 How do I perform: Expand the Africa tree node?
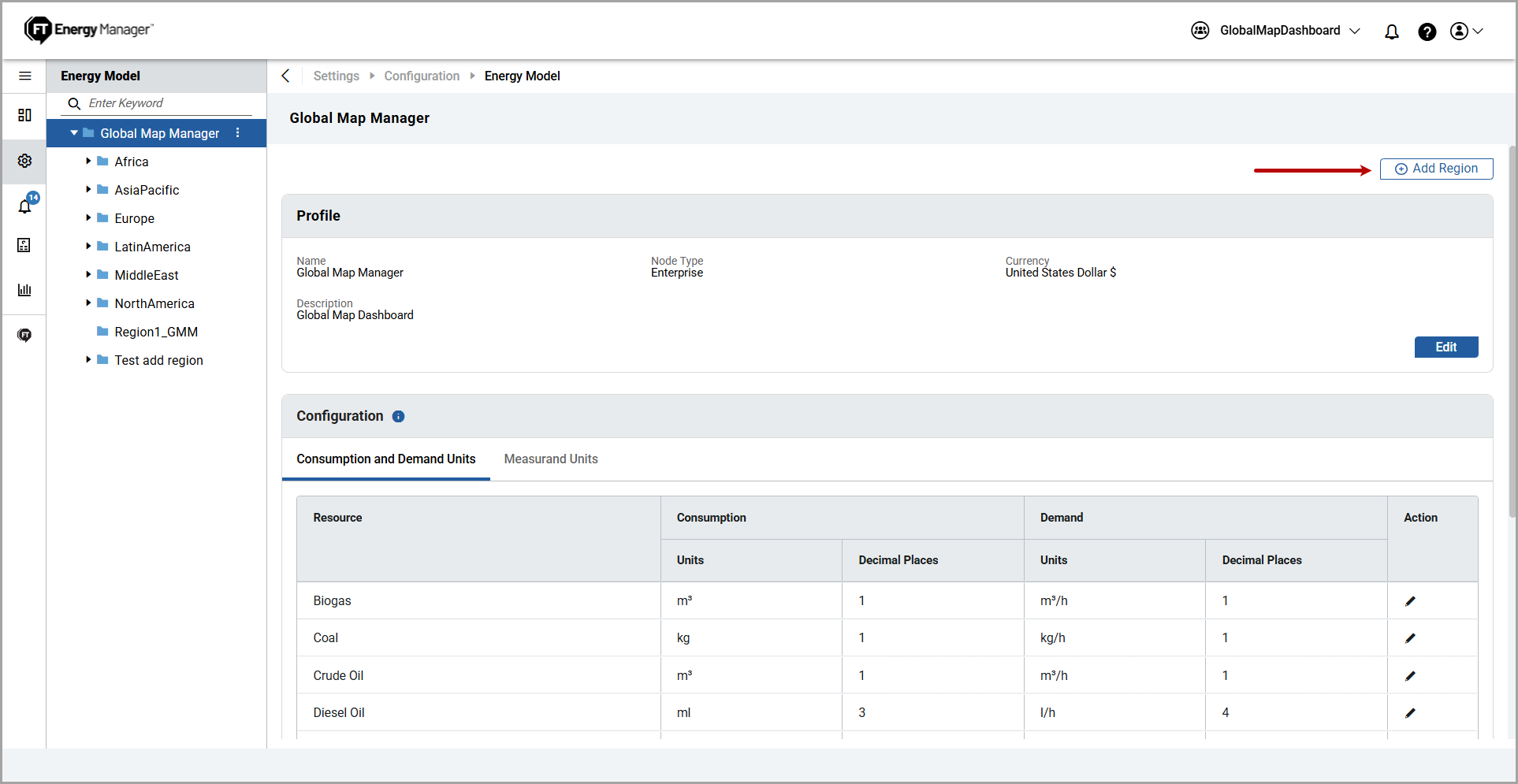point(88,161)
